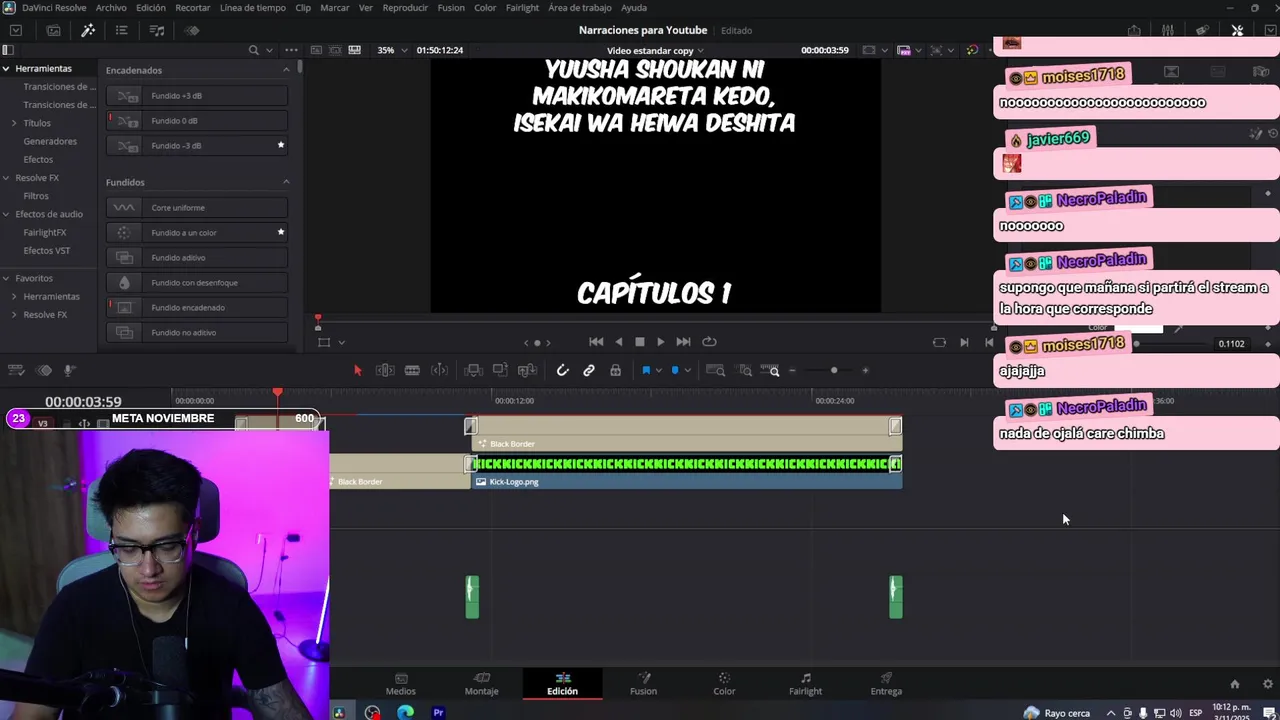This screenshot has width=1280, height=720.
Task: Click the Stop button in viewer
Action: pos(640,341)
